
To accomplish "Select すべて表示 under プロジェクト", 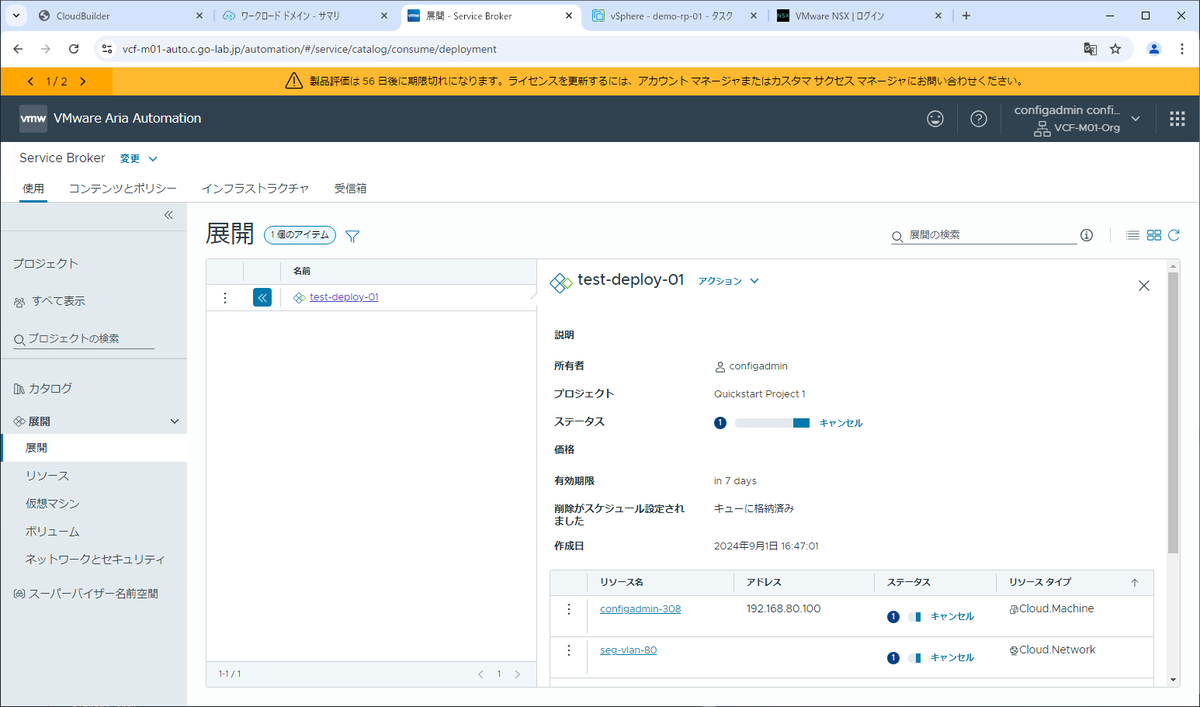I will tap(57, 301).
